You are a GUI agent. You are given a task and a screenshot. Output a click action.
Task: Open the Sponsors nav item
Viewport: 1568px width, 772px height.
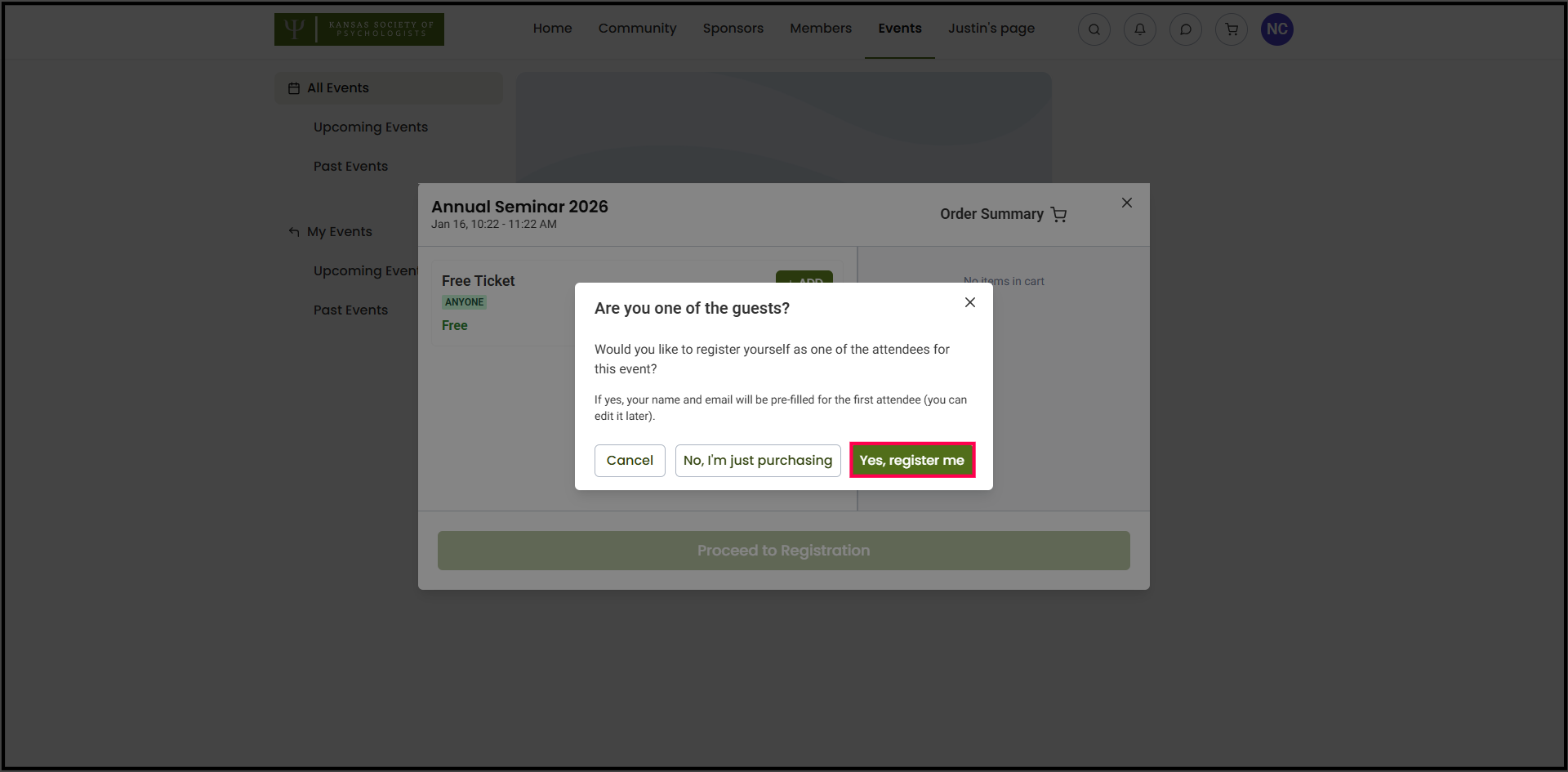(733, 29)
